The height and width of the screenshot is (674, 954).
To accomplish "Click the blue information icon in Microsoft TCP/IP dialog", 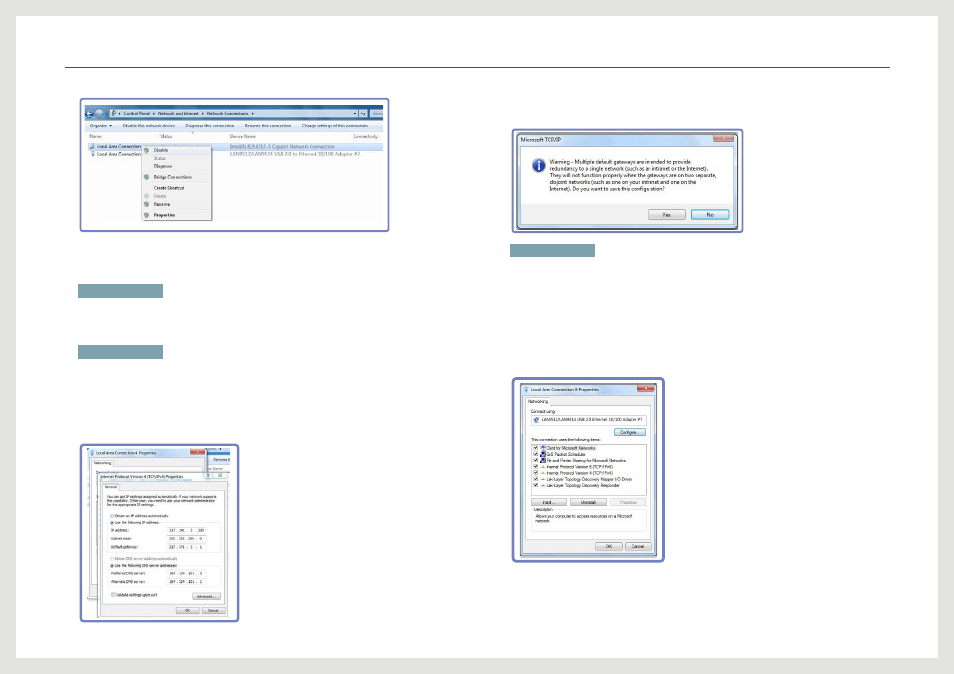I will (538, 165).
